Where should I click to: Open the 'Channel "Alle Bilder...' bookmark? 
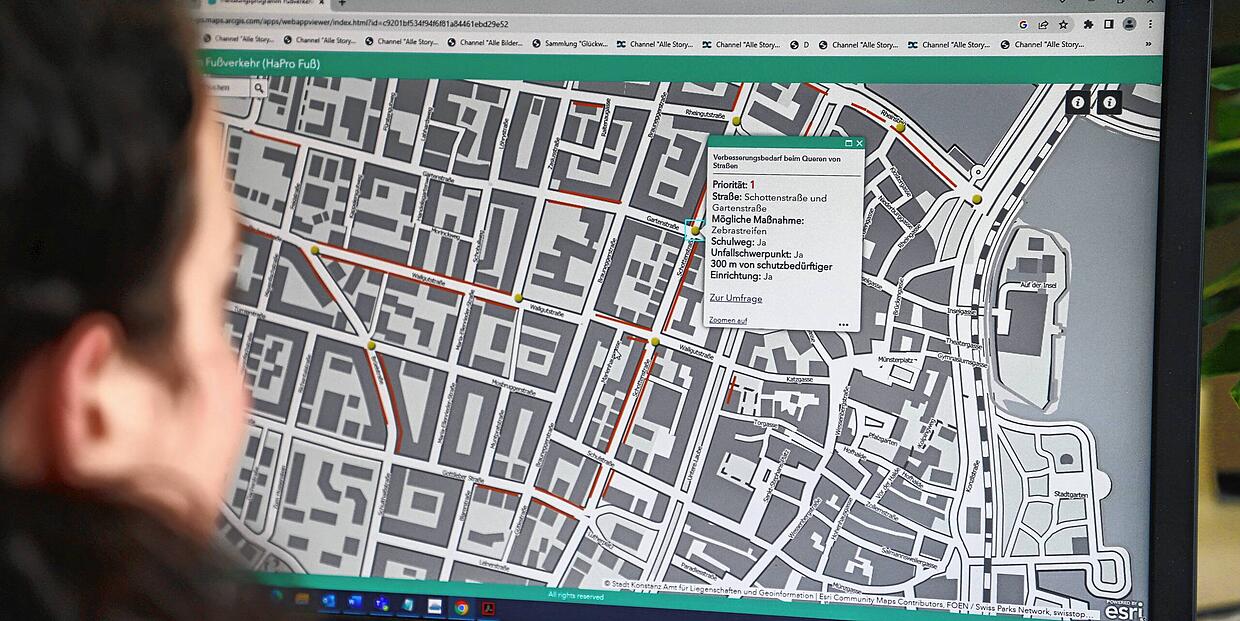tap(486, 43)
